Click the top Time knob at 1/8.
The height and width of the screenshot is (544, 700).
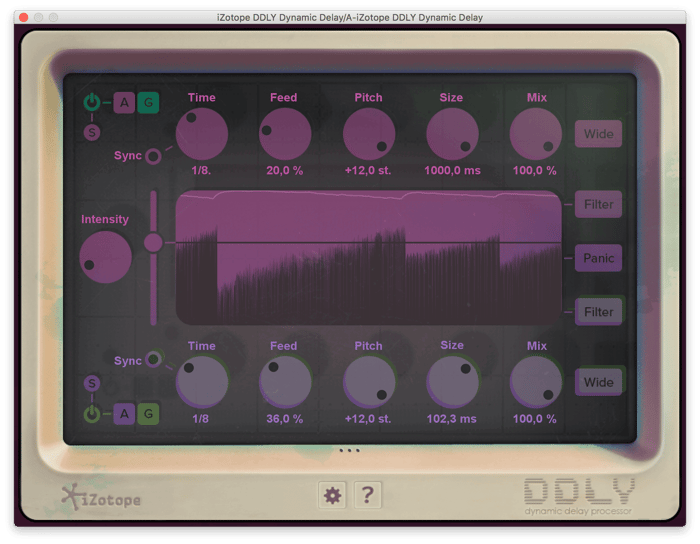[202, 134]
